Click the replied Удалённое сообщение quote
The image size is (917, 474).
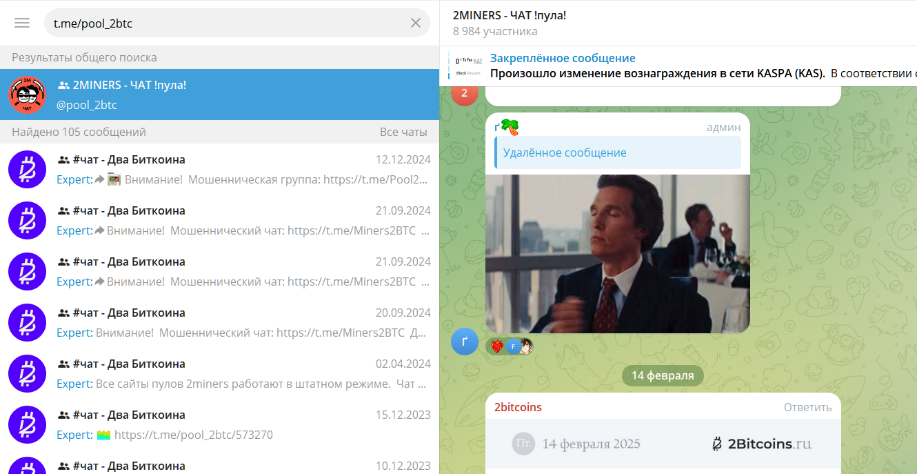(618, 153)
